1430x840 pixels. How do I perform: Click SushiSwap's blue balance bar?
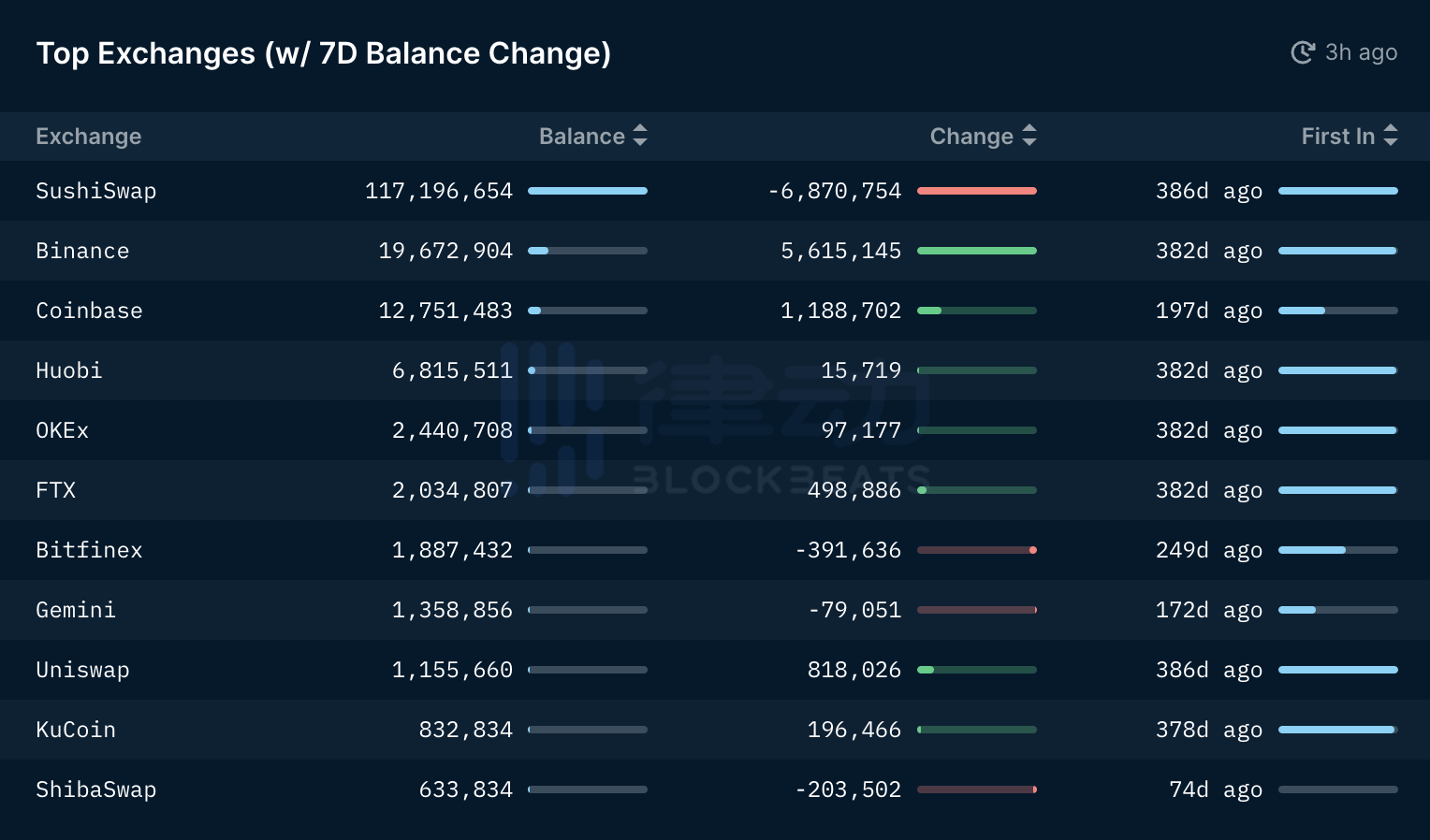588,191
